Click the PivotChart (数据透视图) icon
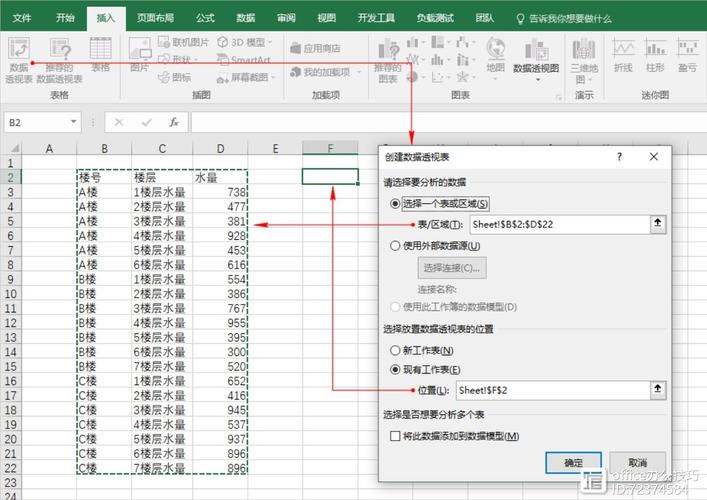This screenshot has width=707, height=500. point(536,55)
